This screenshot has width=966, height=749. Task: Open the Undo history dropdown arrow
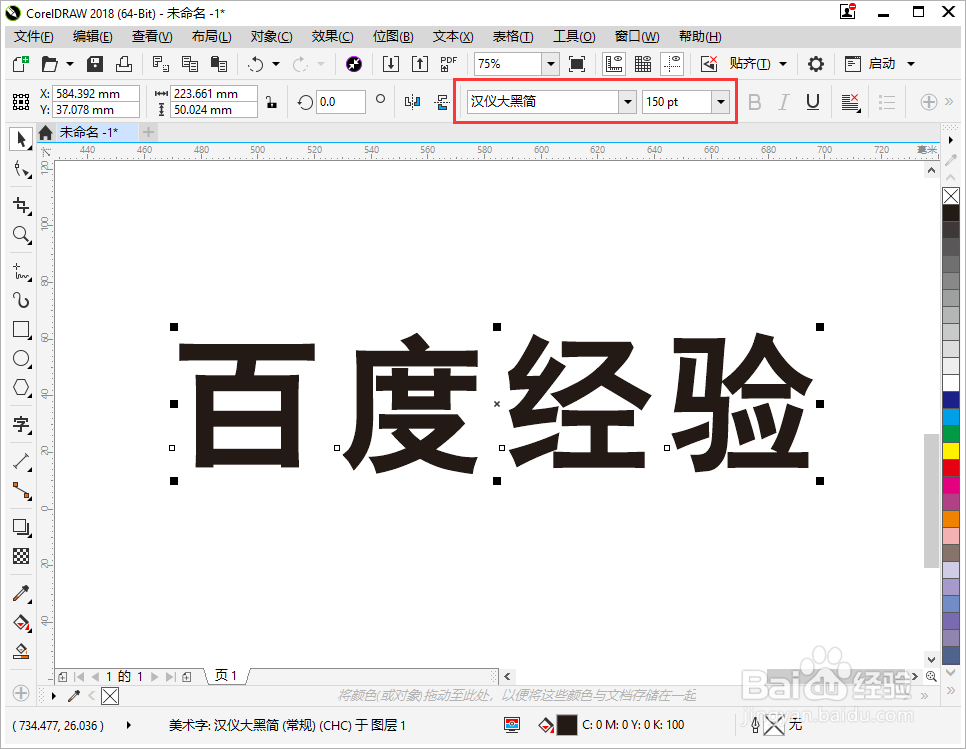[276, 63]
